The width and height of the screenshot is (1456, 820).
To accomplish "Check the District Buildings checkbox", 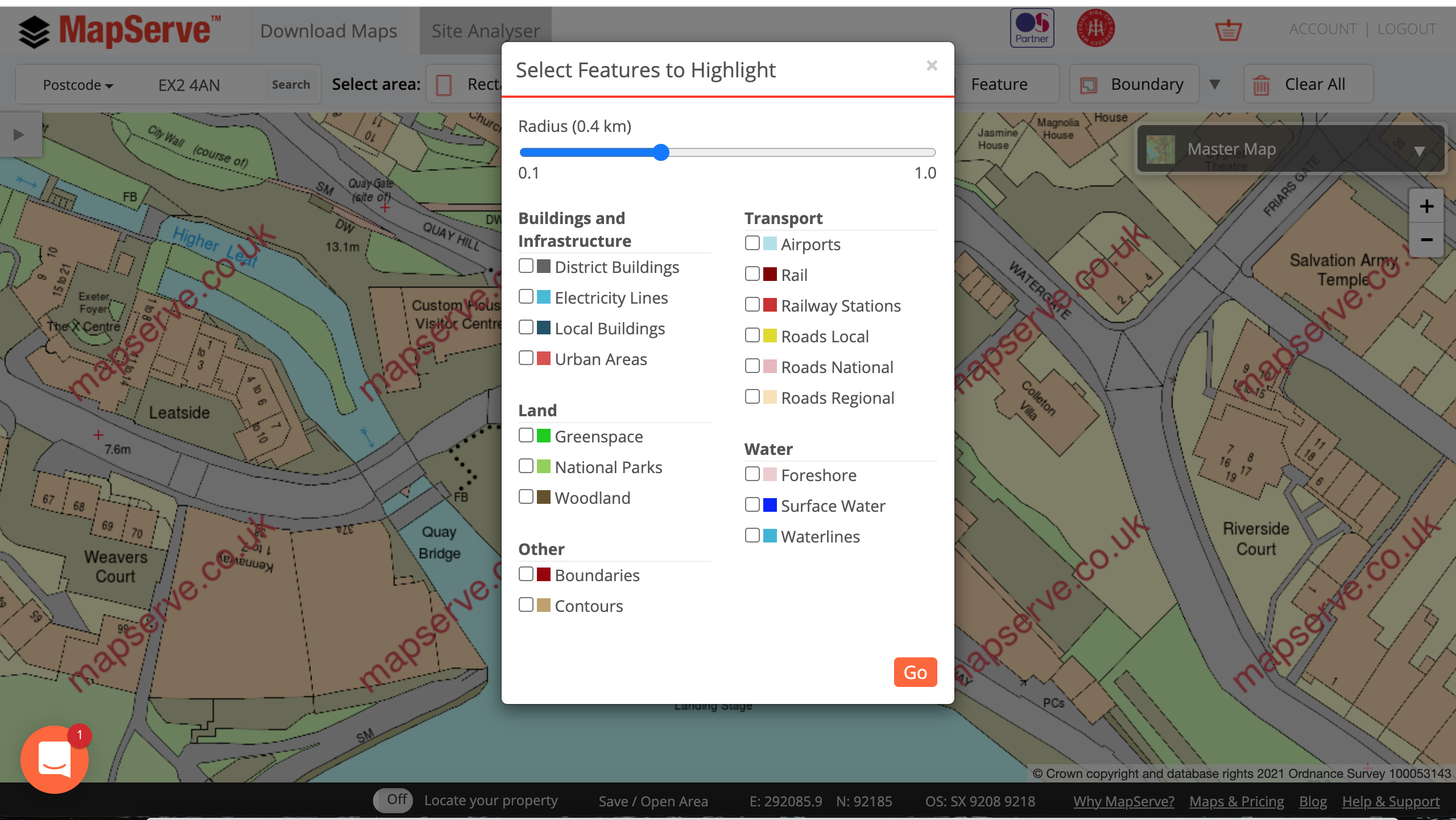I will [x=526, y=266].
